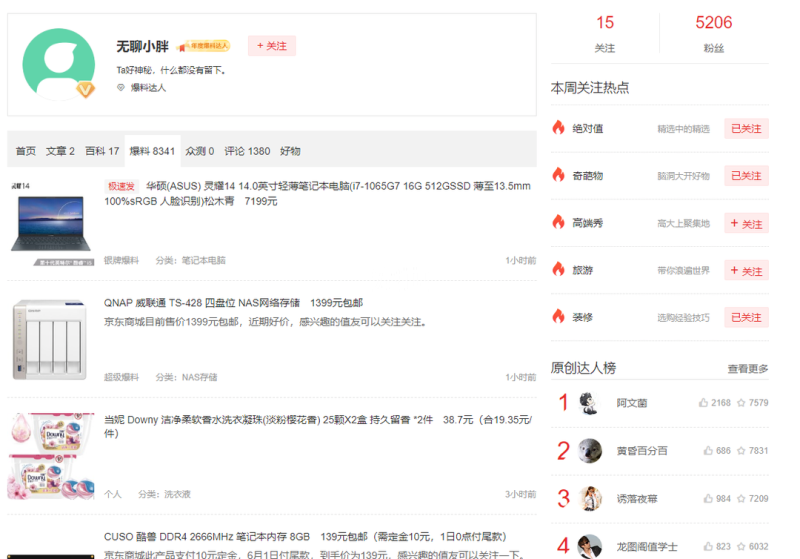Click the green profile avatar of 无聊小胖
Image resolution: width=800 pixels, height=559 pixels.
tap(58, 64)
